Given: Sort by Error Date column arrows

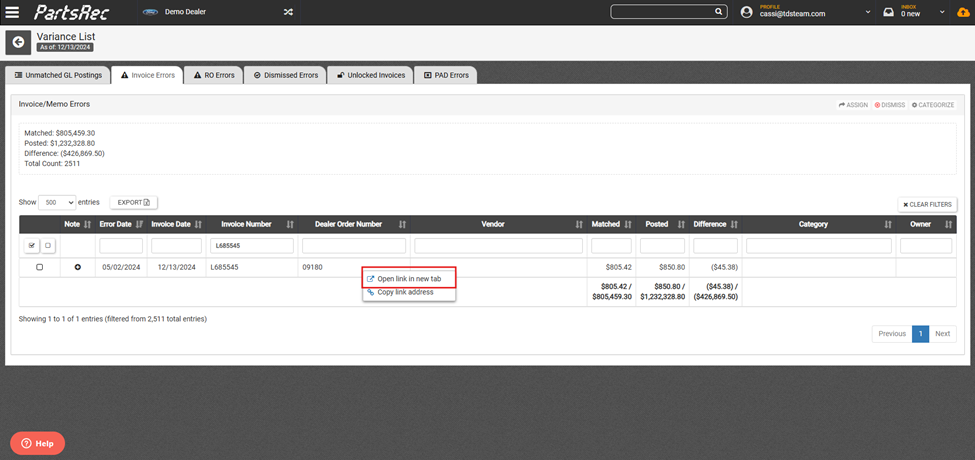Looking at the screenshot, I should tap(139, 224).
